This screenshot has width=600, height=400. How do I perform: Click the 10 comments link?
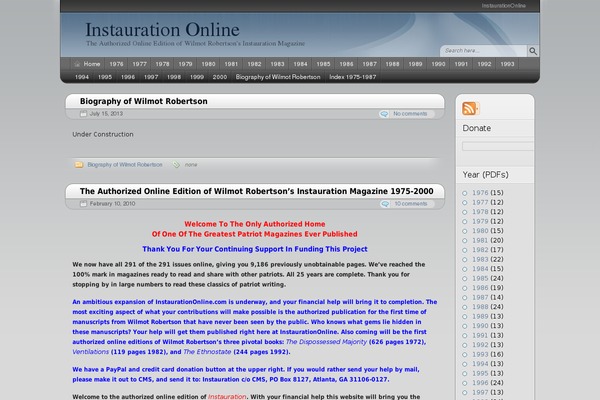(x=411, y=204)
